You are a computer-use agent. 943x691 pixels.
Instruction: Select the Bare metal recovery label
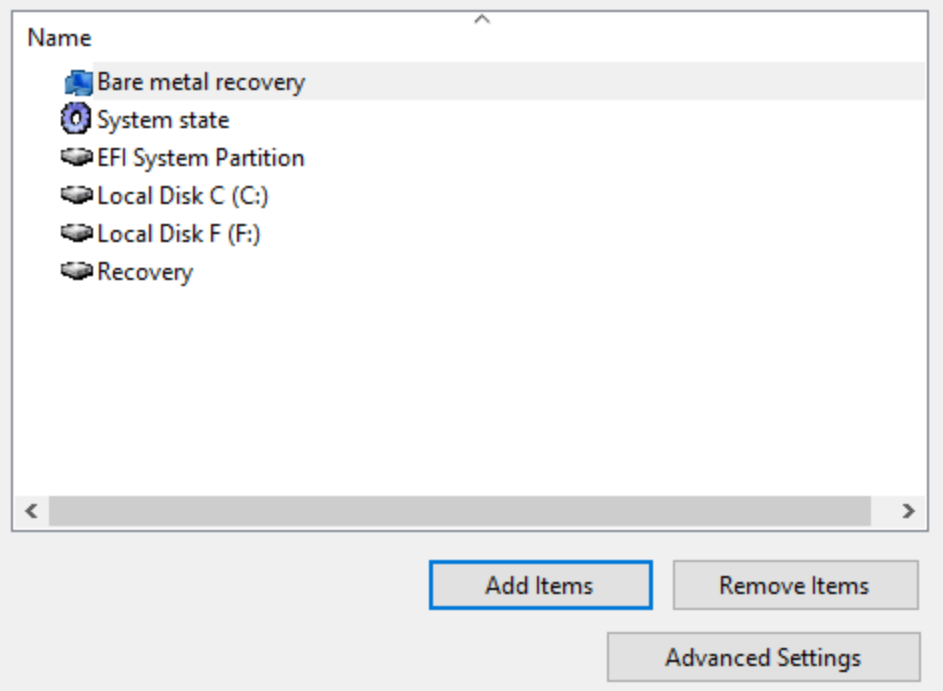click(200, 82)
